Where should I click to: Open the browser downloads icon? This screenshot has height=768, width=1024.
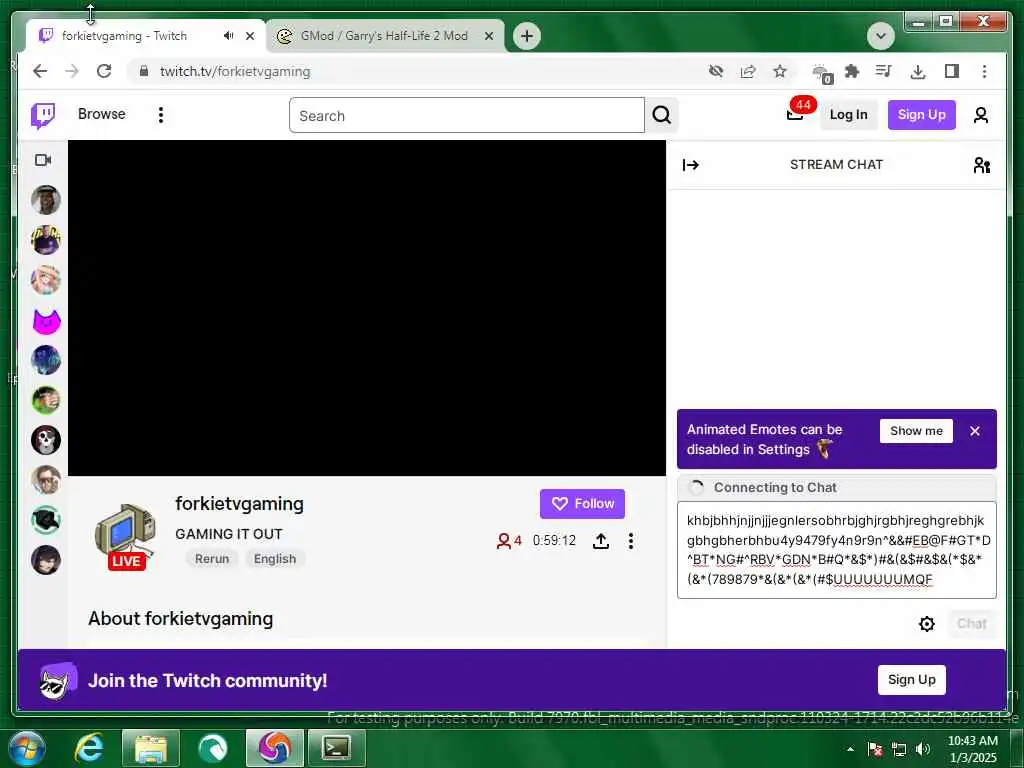click(x=918, y=71)
